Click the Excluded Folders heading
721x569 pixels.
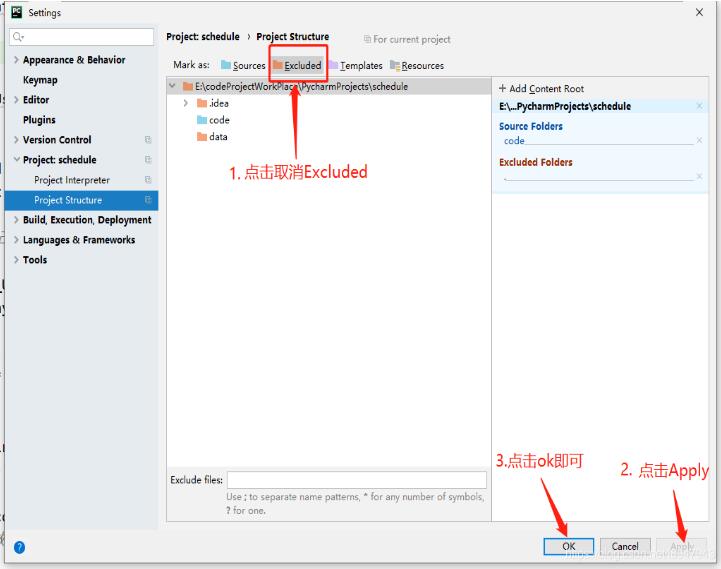tap(536, 162)
